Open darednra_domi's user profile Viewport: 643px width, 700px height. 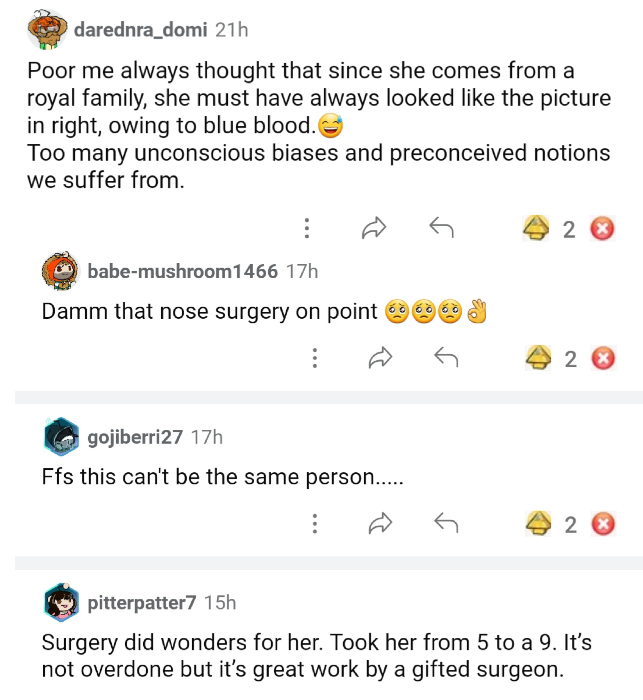[x=140, y=30]
